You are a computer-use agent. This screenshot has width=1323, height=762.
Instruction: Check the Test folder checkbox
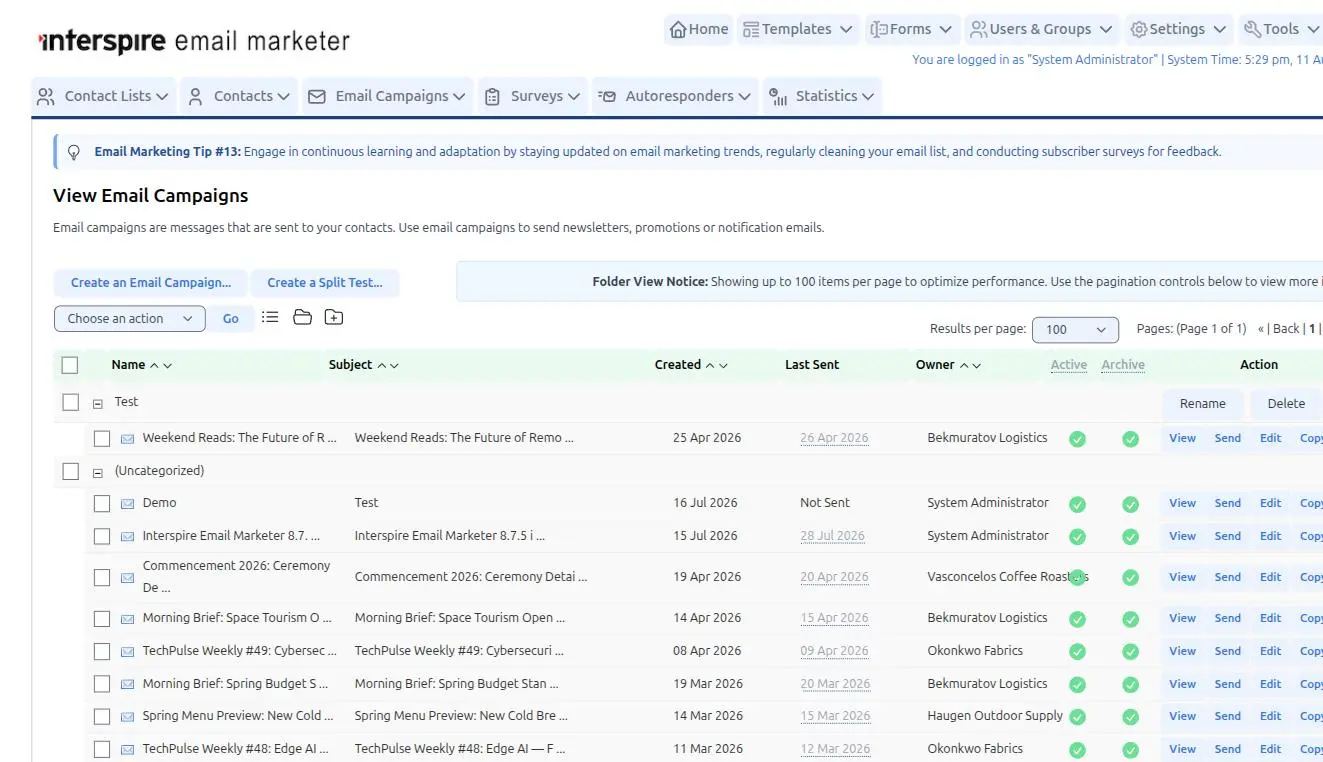click(70, 402)
